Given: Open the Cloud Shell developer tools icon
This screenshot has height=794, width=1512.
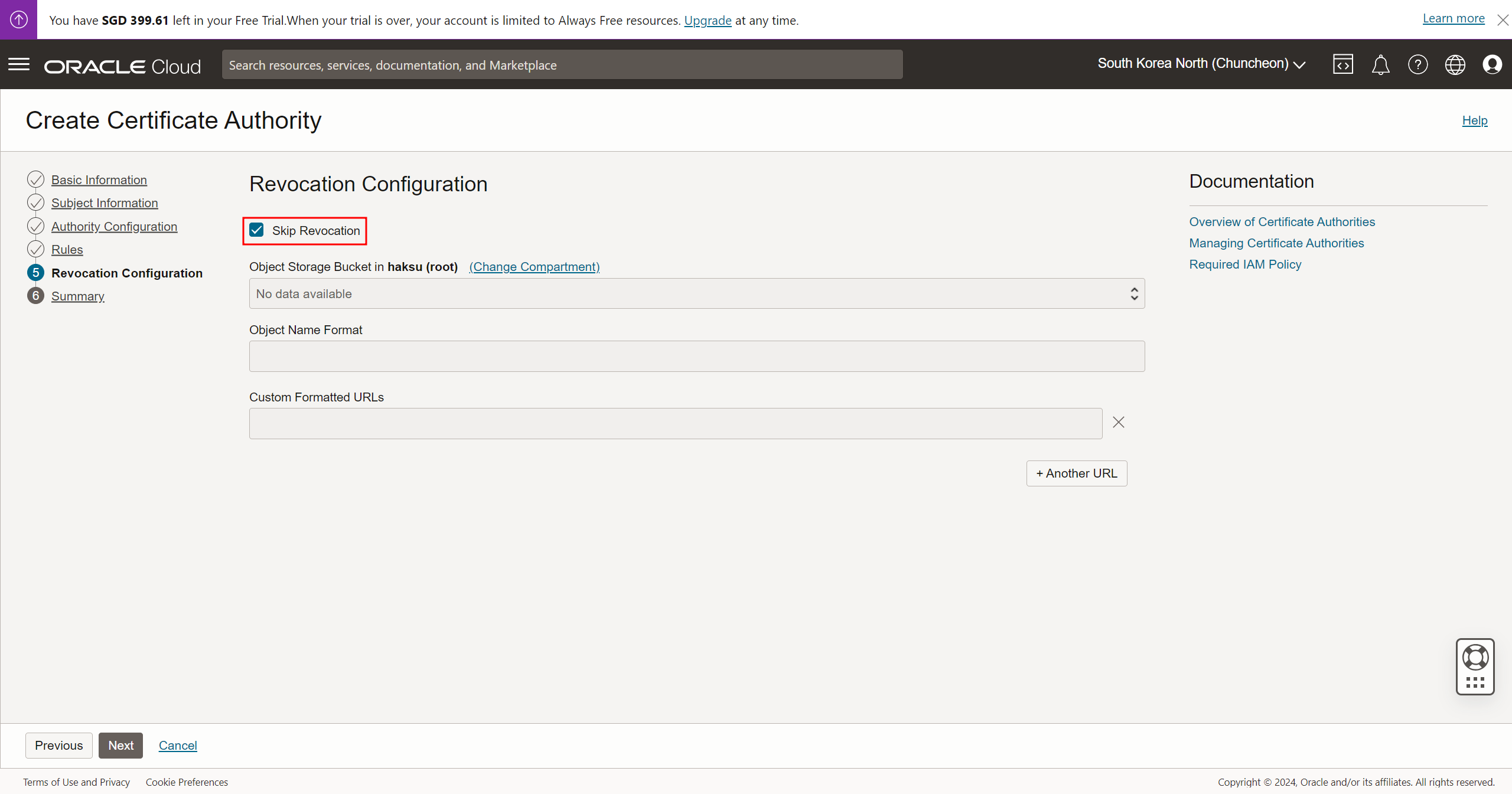Looking at the screenshot, I should pos(1342,64).
